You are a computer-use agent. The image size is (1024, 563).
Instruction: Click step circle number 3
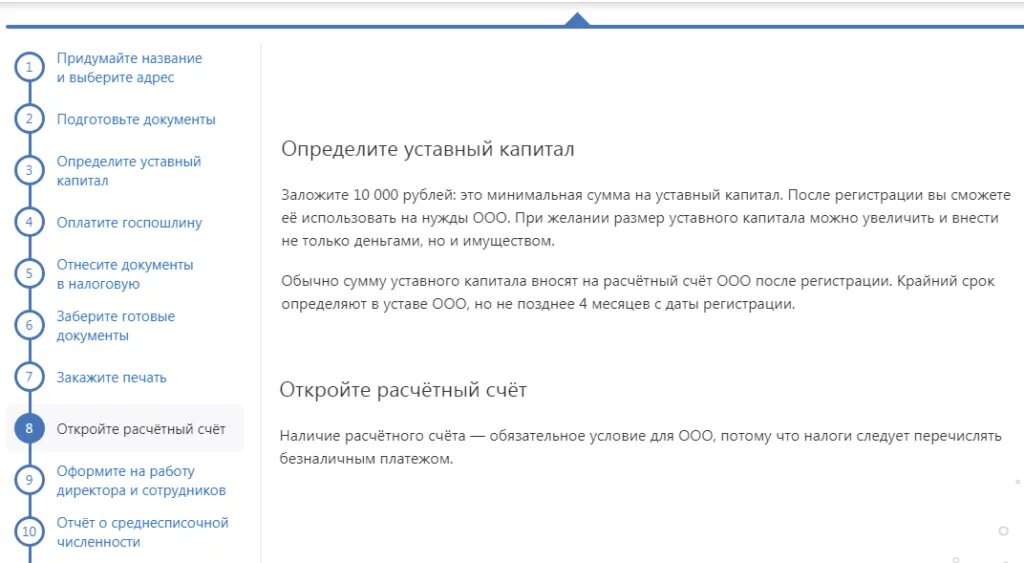(x=29, y=170)
